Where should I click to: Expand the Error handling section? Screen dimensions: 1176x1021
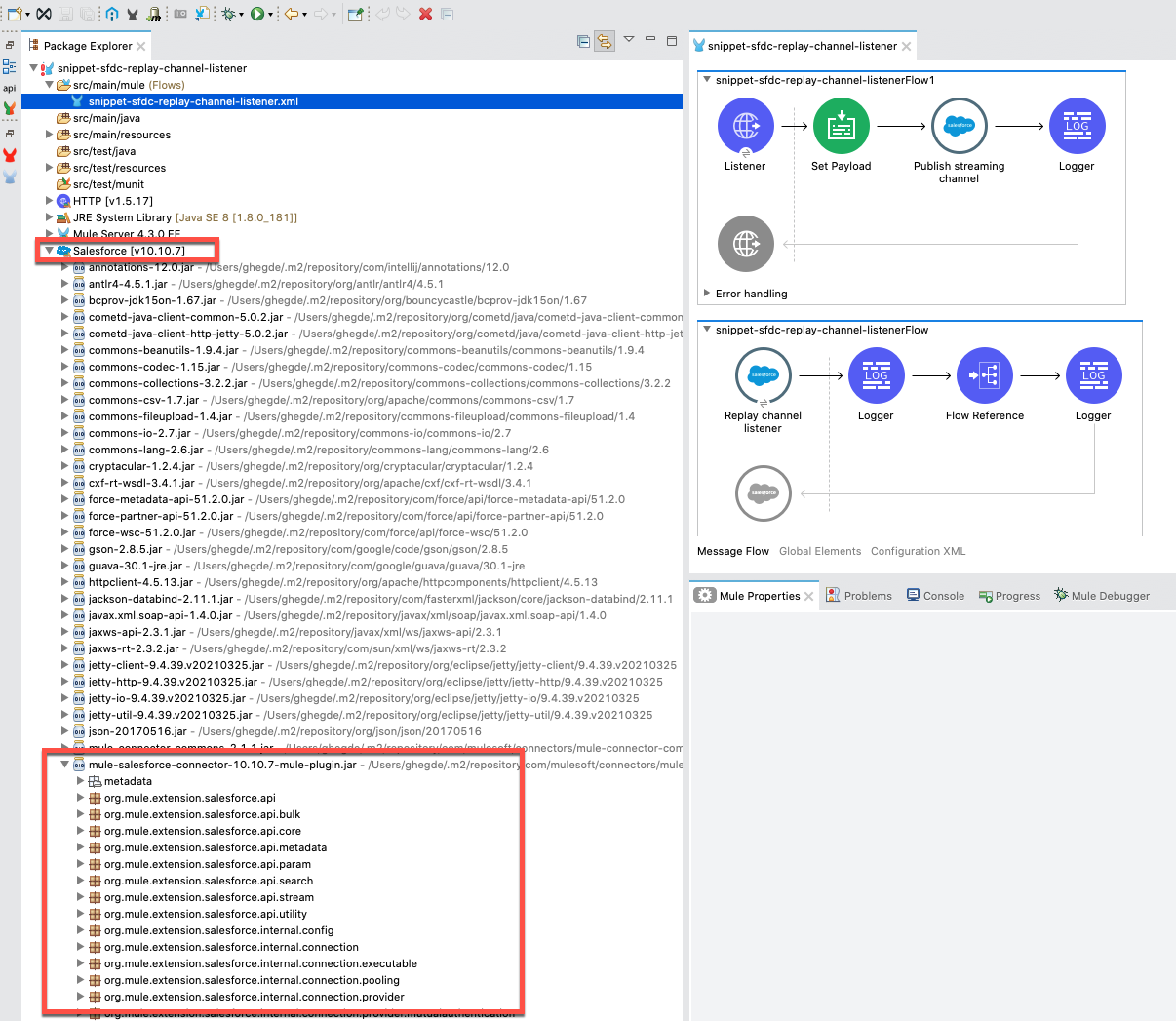coord(707,293)
